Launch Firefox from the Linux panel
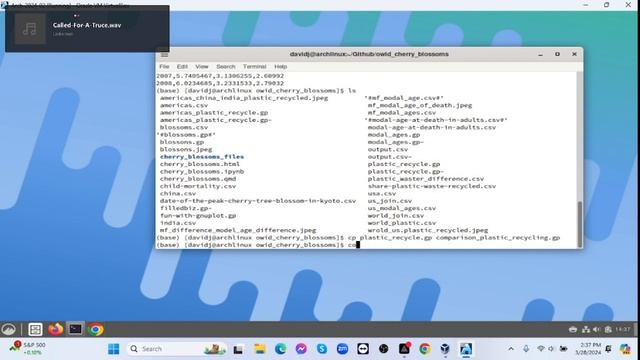This screenshot has height=360, width=640. [x=56, y=329]
